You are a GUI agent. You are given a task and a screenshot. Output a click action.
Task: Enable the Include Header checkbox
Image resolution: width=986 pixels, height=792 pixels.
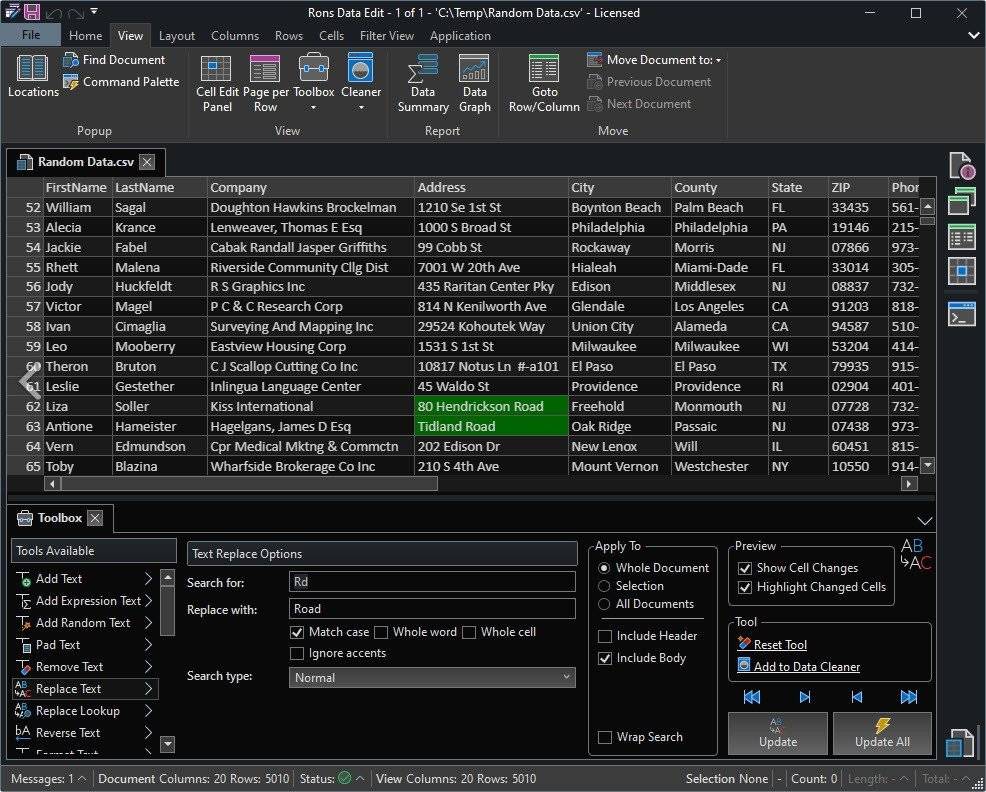[605, 636]
